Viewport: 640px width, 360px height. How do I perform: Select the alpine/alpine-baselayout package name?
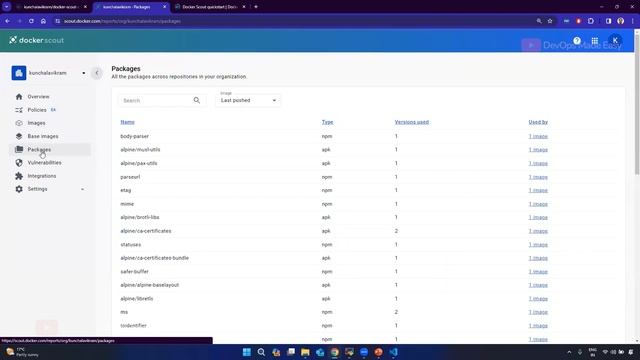point(149,285)
